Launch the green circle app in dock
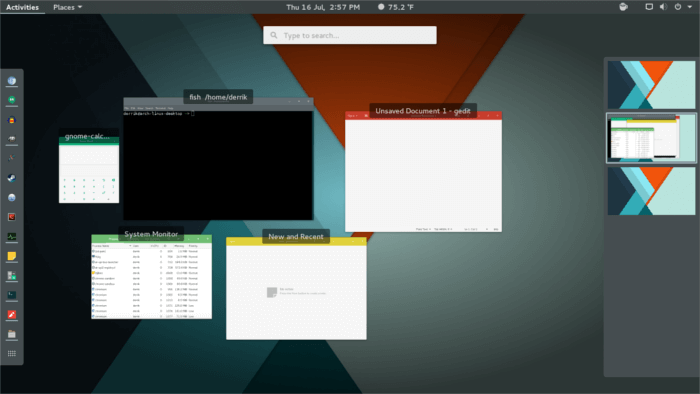 coord(12,100)
